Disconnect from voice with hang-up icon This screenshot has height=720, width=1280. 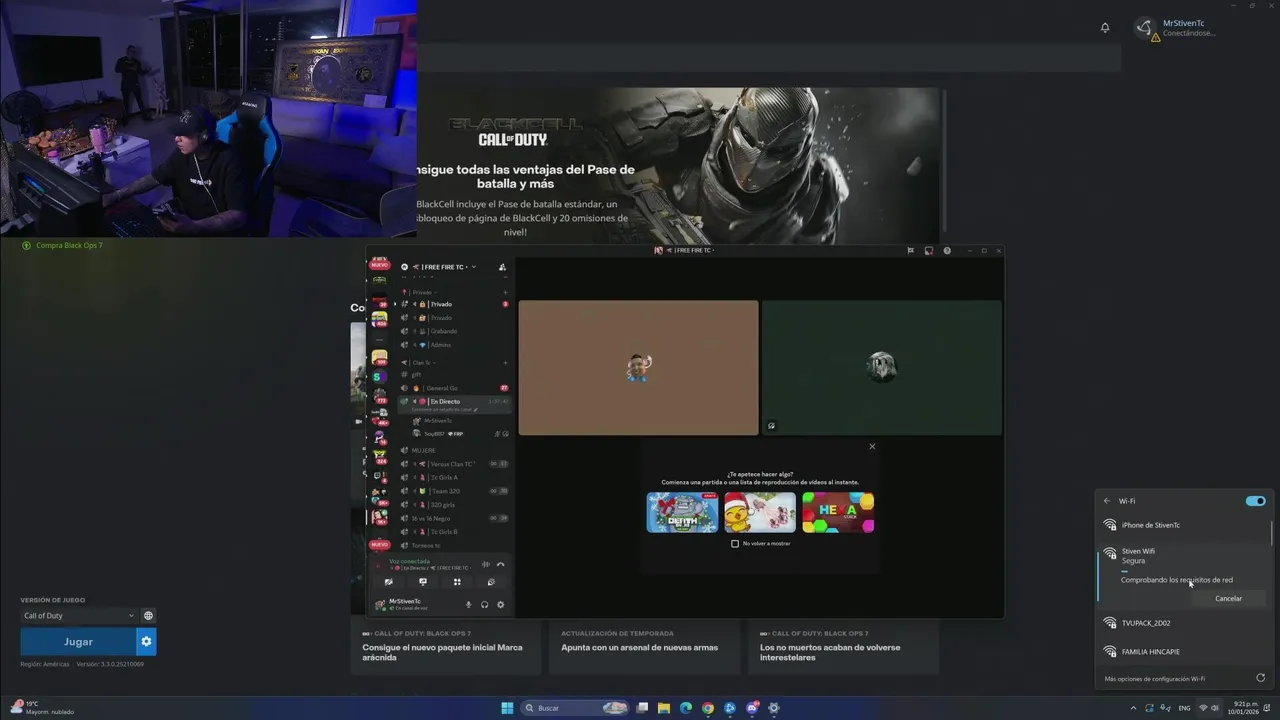click(501, 565)
